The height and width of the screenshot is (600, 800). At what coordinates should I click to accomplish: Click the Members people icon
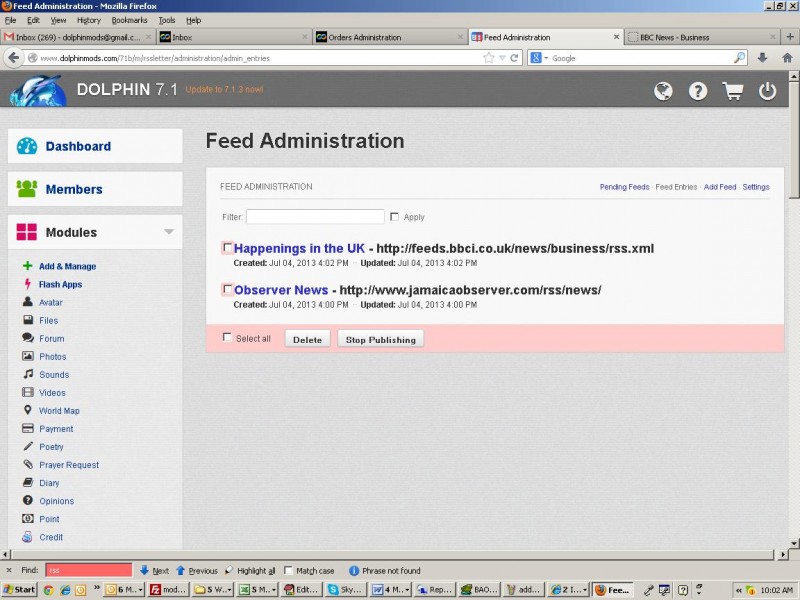coord(27,189)
